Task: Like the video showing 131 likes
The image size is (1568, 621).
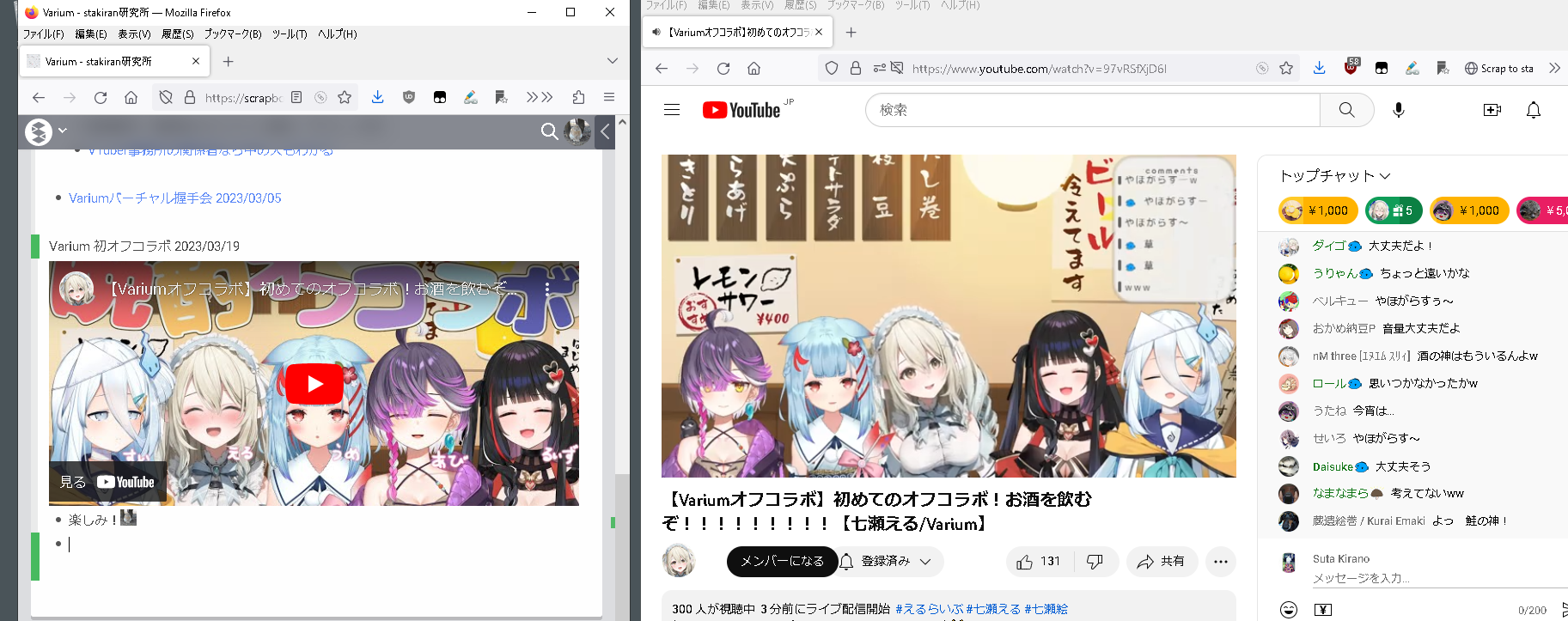Action: point(1038,562)
